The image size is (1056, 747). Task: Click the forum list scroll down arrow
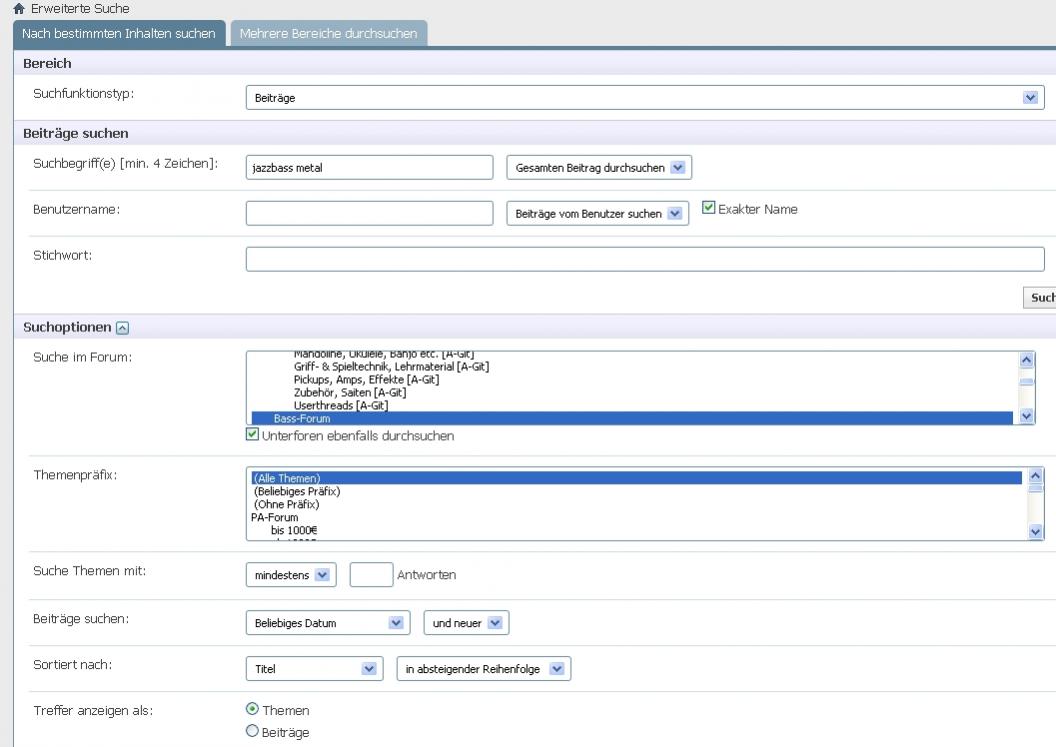point(1026,416)
